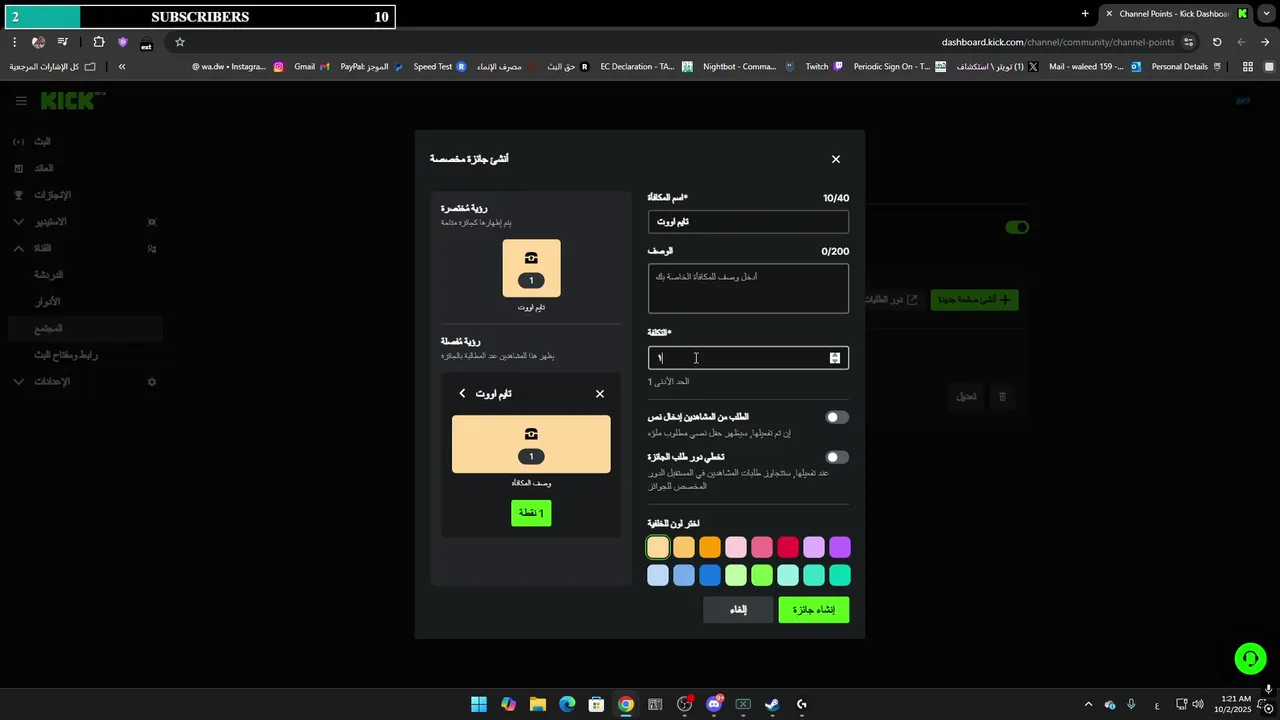Viewport: 1280px width, 720px height.
Task: Click the green إنشاء جائزة create button
Action: 814,610
